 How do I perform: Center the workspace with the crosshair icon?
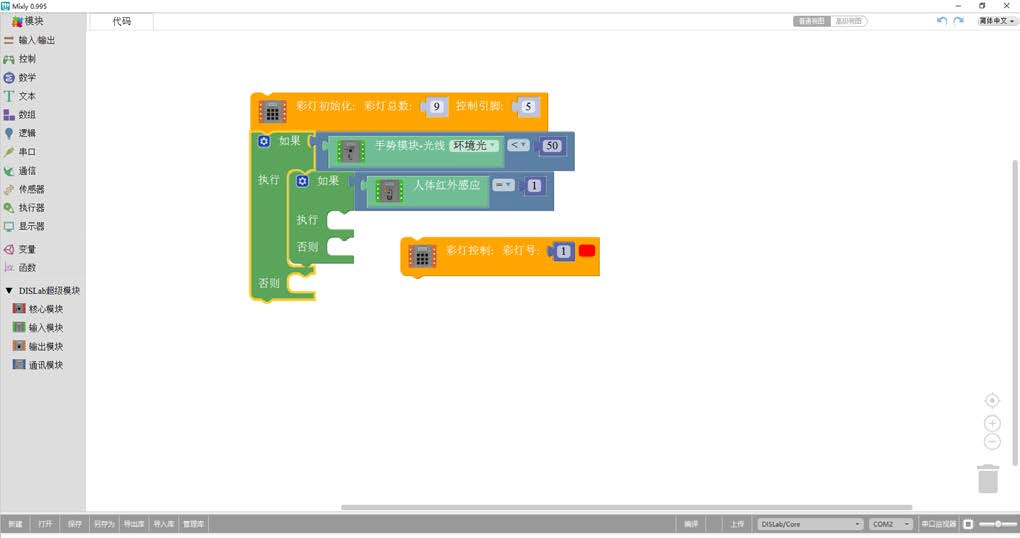pyautogui.click(x=992, y=401)
